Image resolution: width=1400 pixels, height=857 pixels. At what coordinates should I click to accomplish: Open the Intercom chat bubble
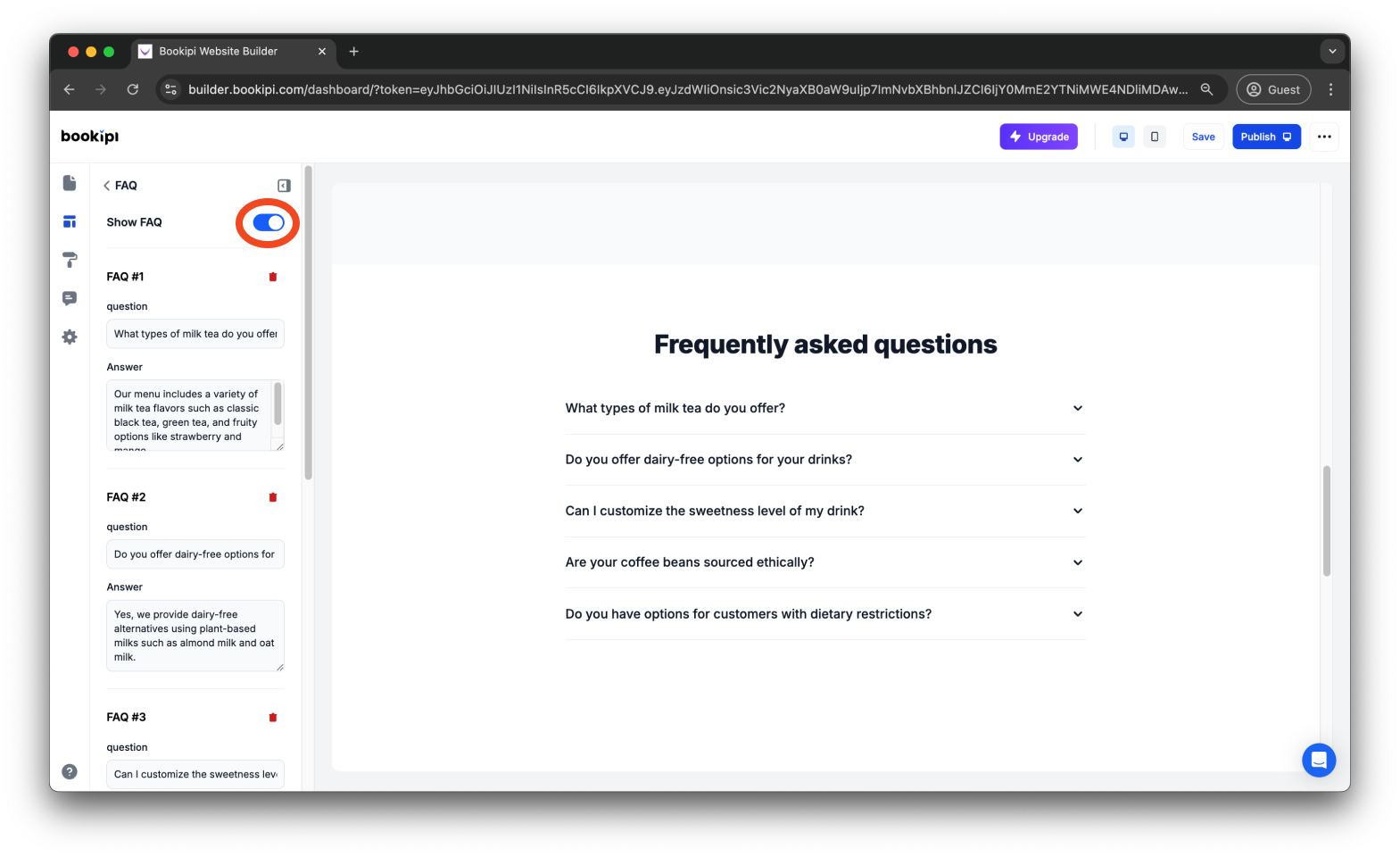[1319, 760]
